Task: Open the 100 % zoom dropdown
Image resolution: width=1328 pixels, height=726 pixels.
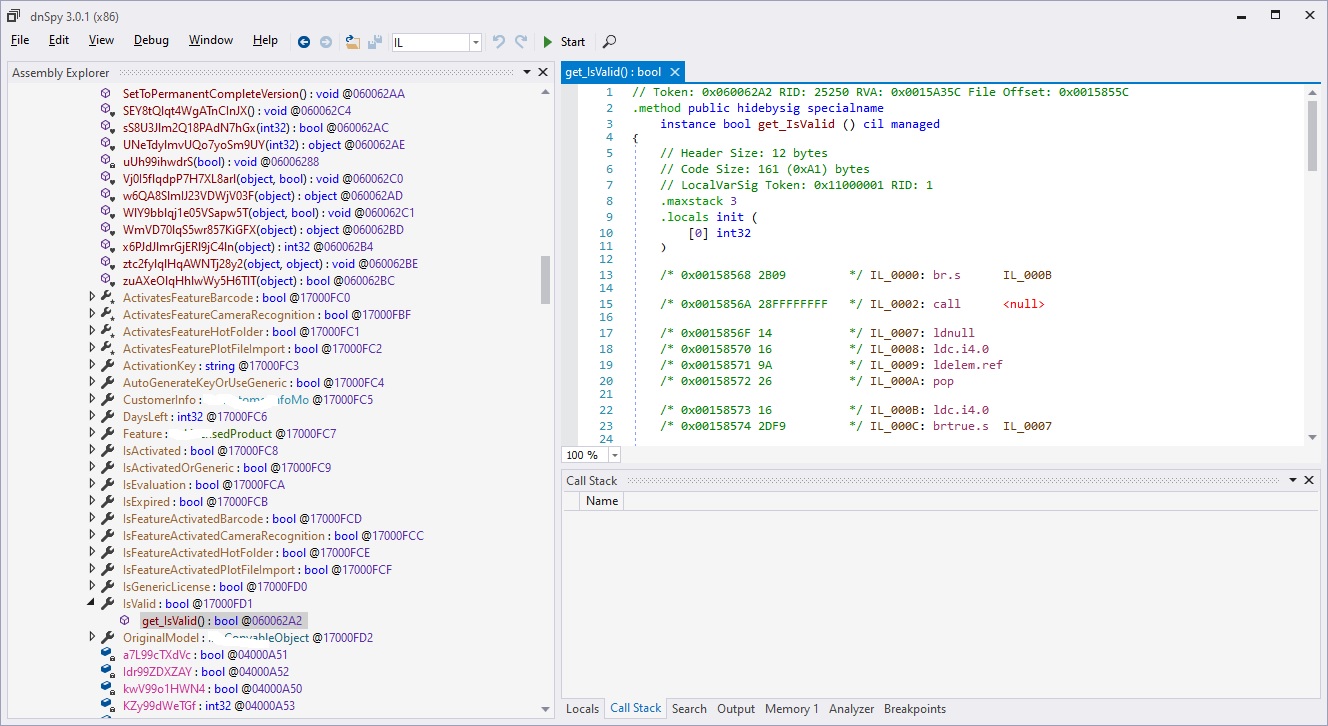Action: click(614, 455)
